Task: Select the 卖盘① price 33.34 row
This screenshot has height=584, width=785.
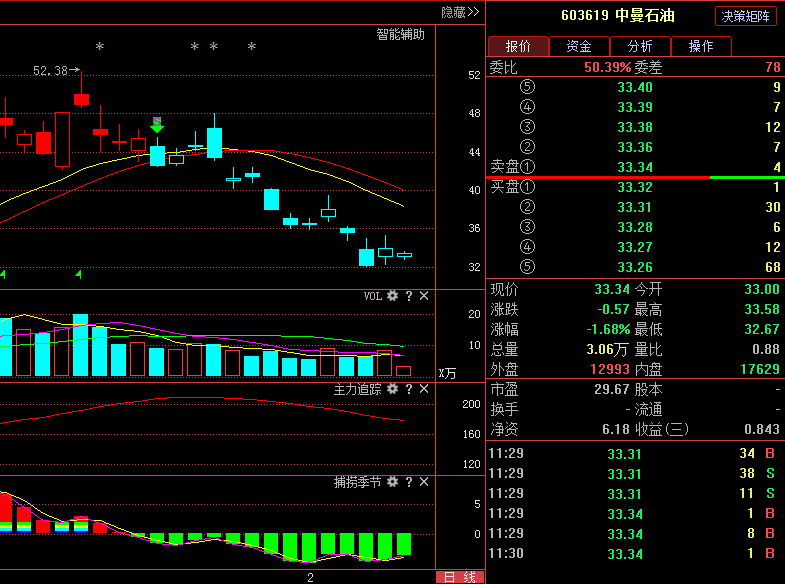Action: (x=634, y=167)
